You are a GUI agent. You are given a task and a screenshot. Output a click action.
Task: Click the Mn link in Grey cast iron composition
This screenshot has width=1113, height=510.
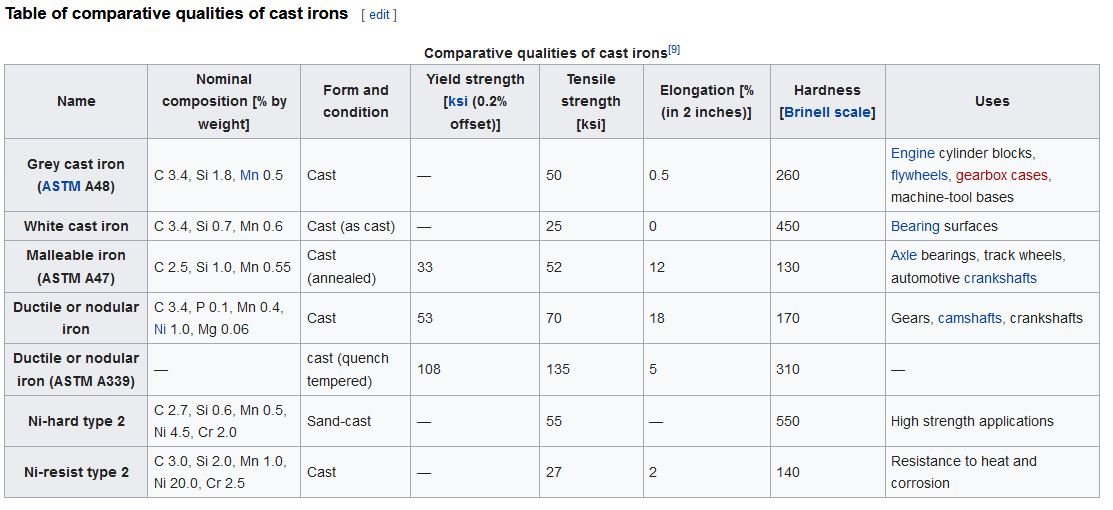point(249,175)
